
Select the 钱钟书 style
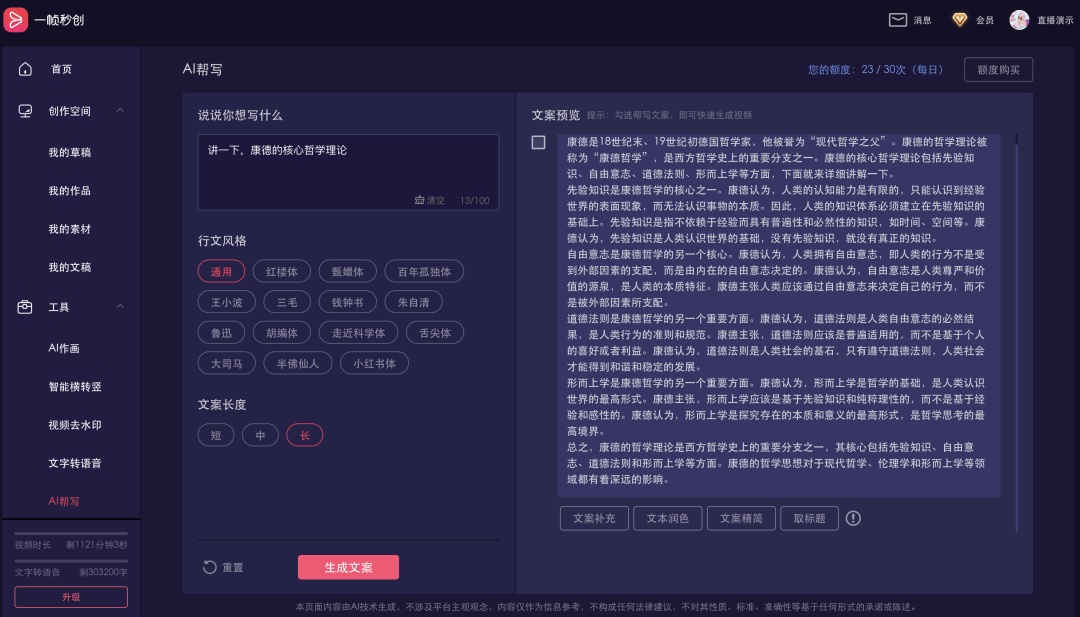[x=347, y=302]
